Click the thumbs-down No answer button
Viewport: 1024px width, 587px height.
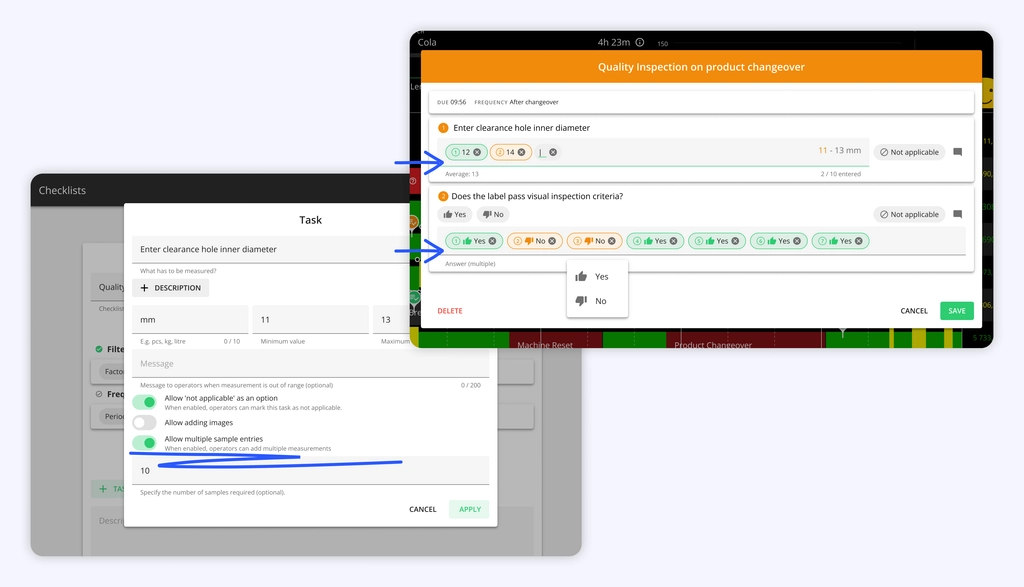point(493,214)
